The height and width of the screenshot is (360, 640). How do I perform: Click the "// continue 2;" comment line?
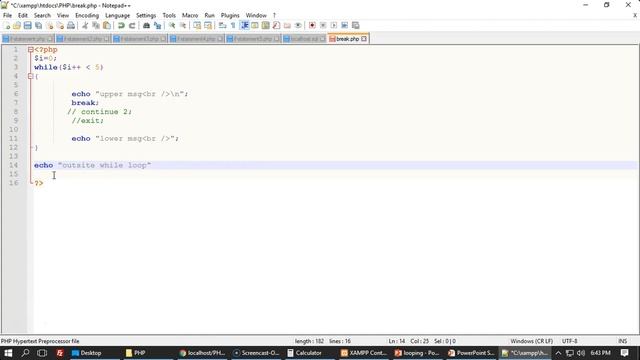tap(100, 112)
